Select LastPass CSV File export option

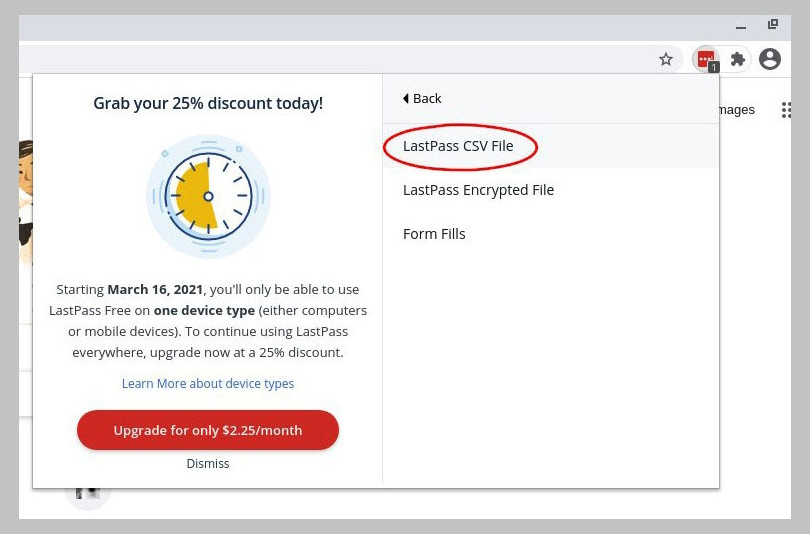point(458,146)
